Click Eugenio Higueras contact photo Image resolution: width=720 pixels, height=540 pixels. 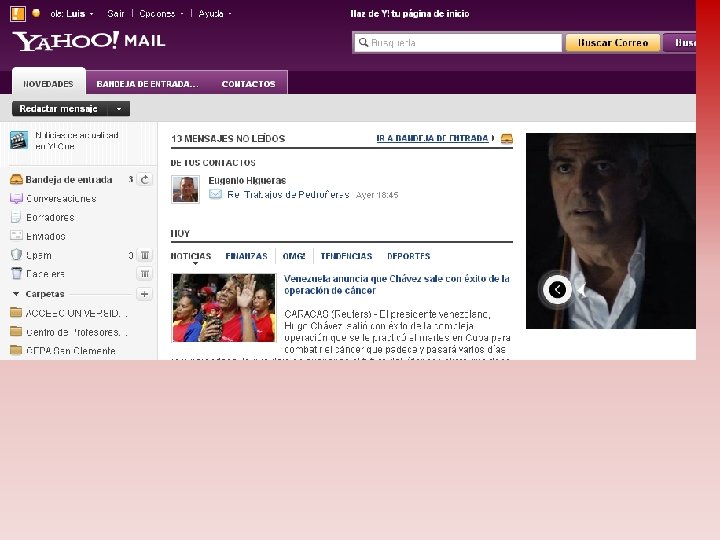(185, 189)
